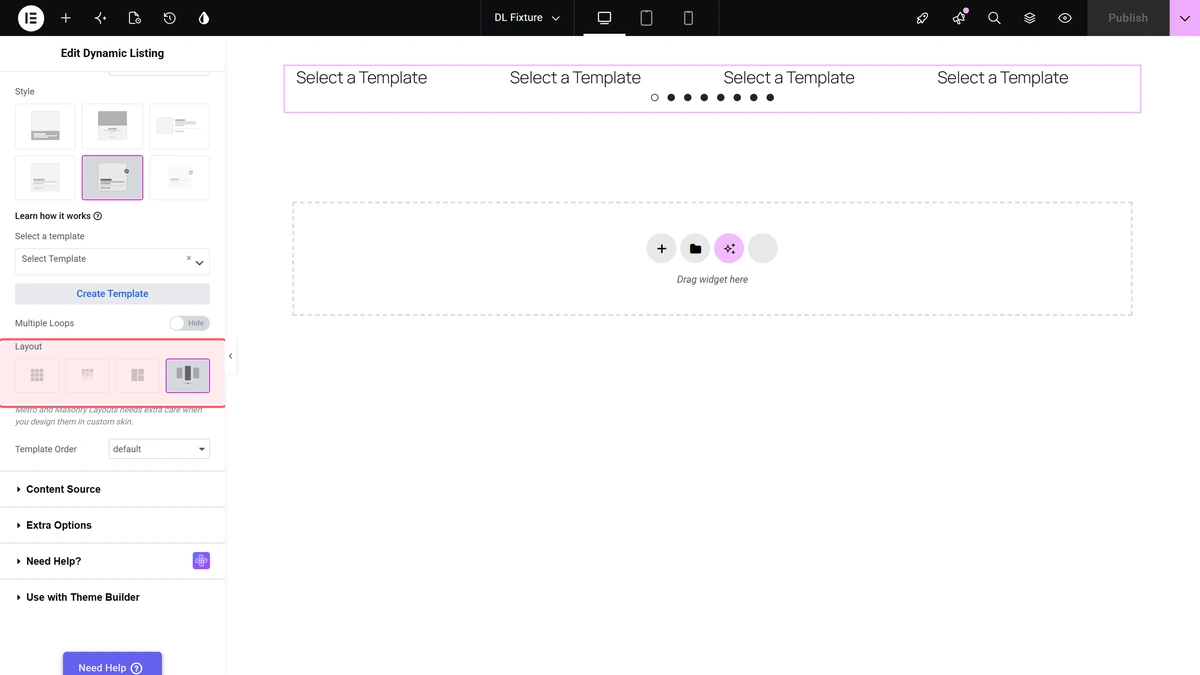This screenshot has width=1200, height=675.
Task: Open the revision history icon
Action: 170,18
